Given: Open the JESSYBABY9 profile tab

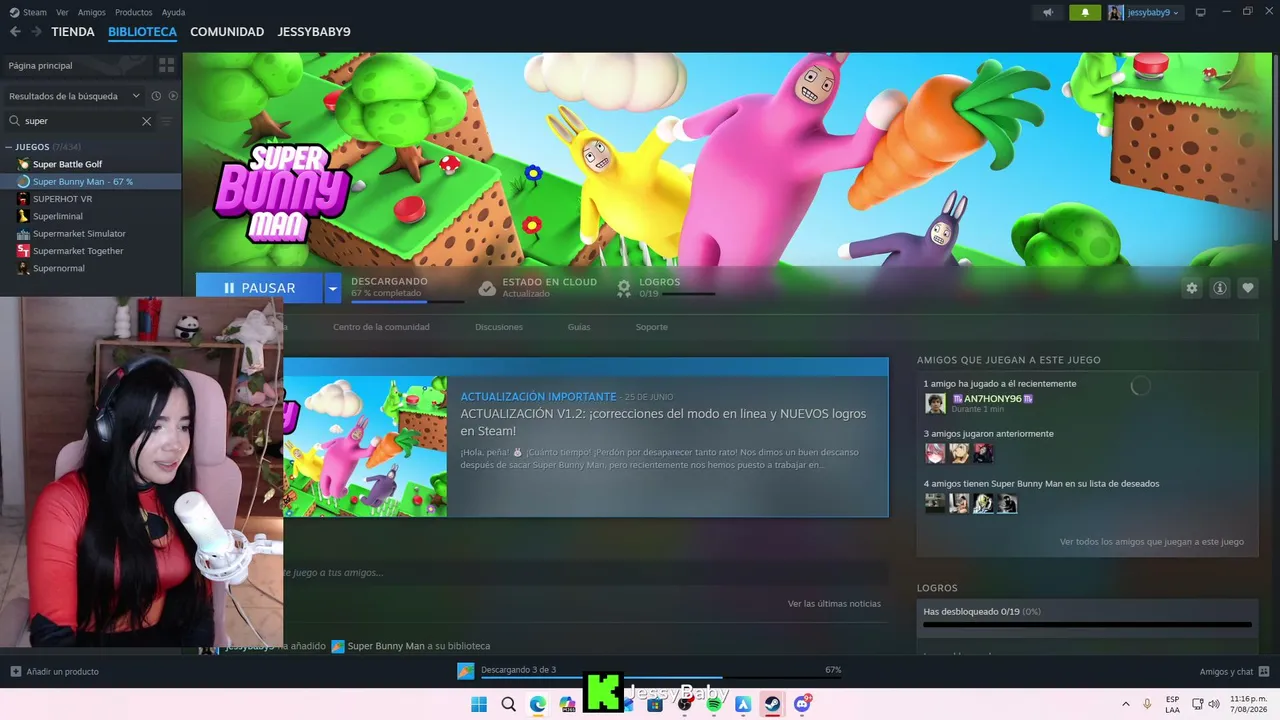Looking at the screenshot, I should [314, 32].
